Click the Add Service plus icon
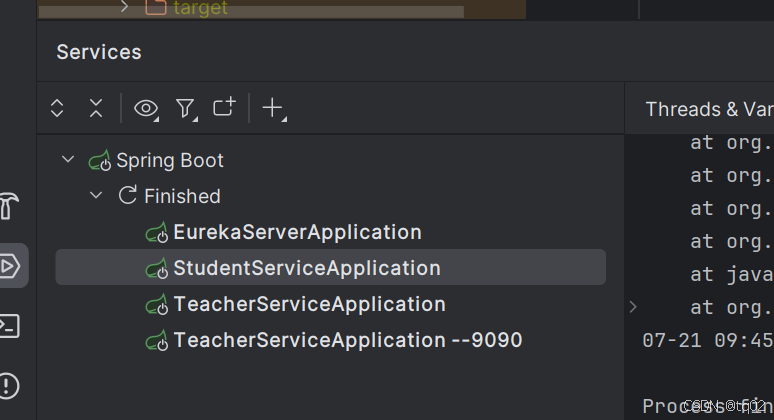The height and width of the screenshot is (420, 774). pos(273,108)
